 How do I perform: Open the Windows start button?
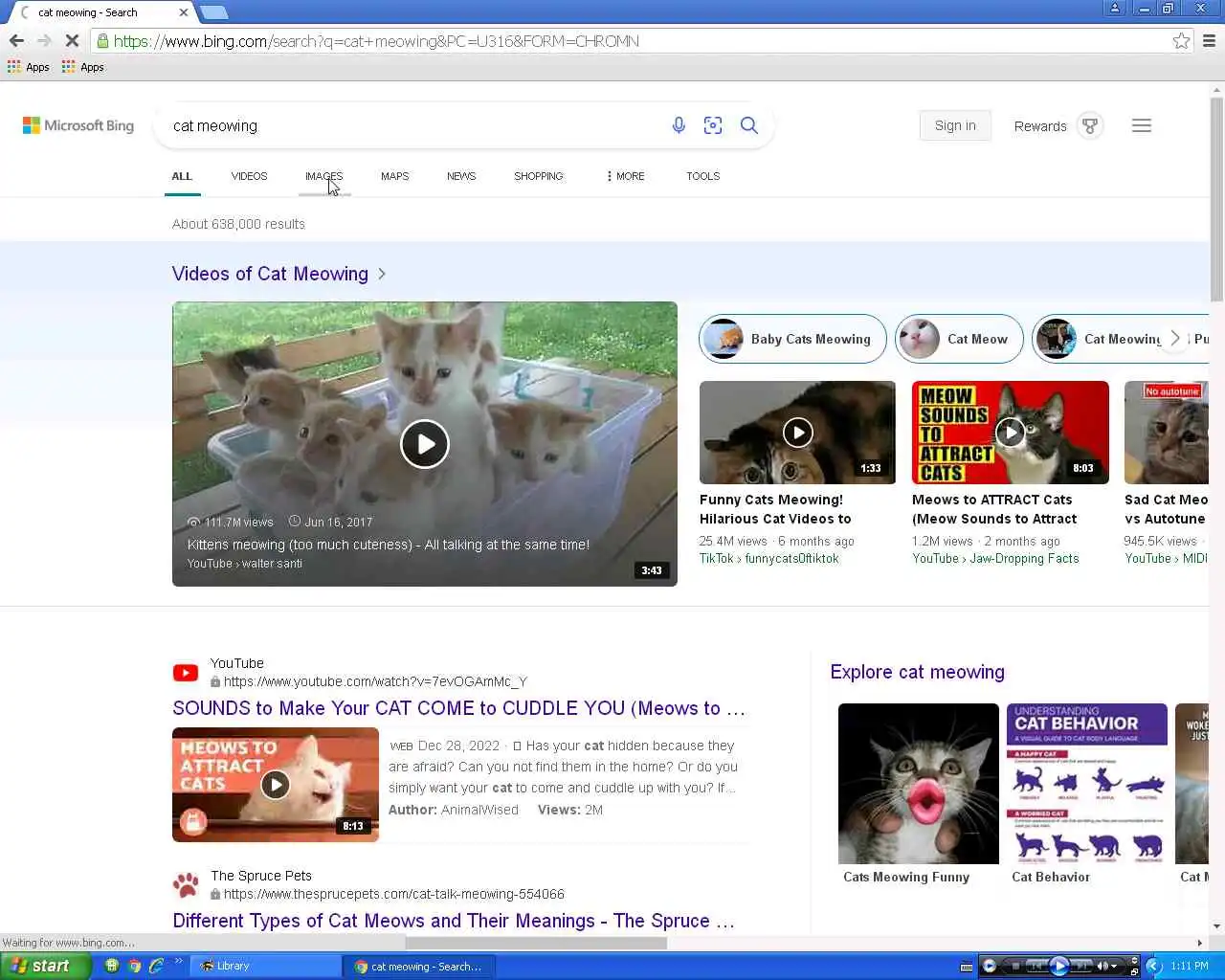click(46, 966)
